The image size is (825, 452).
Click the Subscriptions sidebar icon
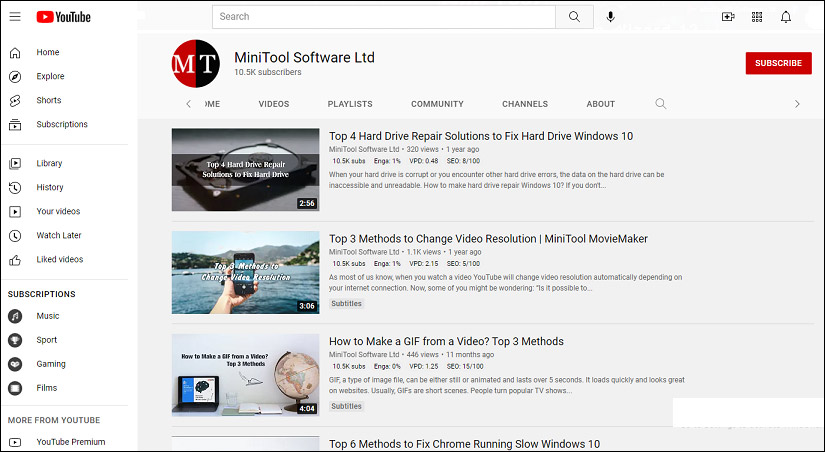tap(15, 125)
